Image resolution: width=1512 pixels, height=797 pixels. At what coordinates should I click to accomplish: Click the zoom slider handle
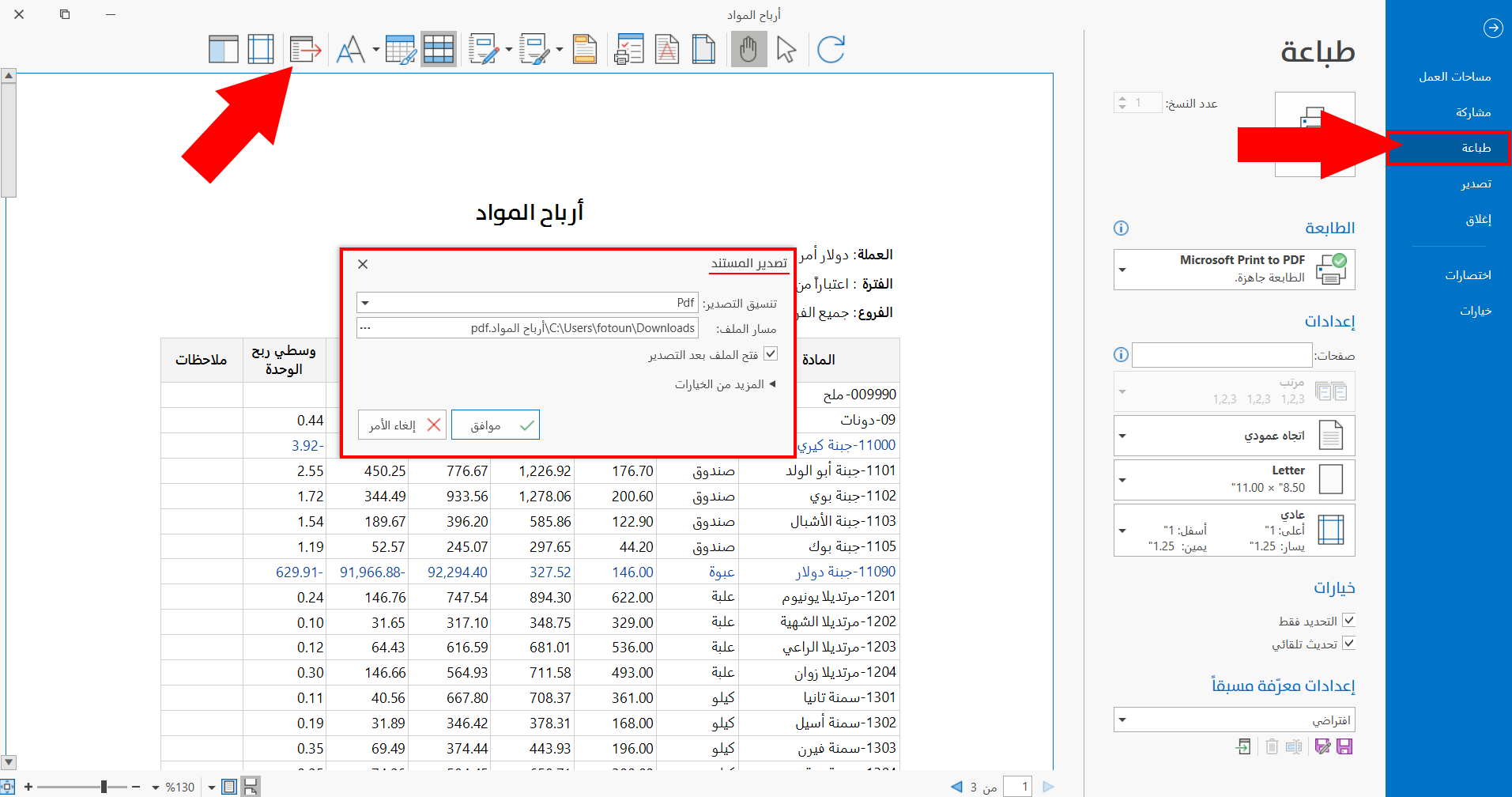pos(104,787)
